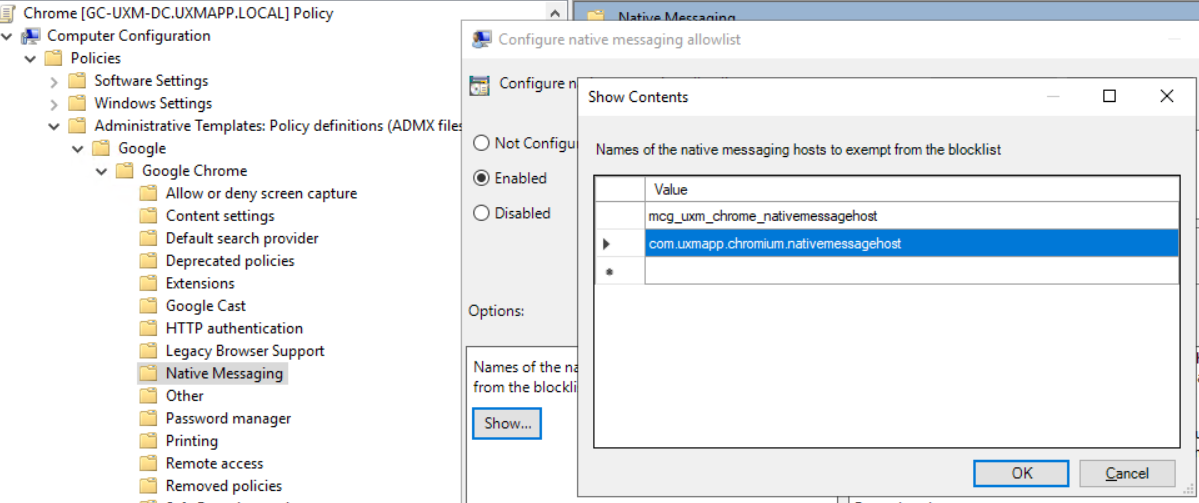The image size is (1199, 503).
Task: Open the Legacy Browser Support item
Action: [x=245, y=351]
